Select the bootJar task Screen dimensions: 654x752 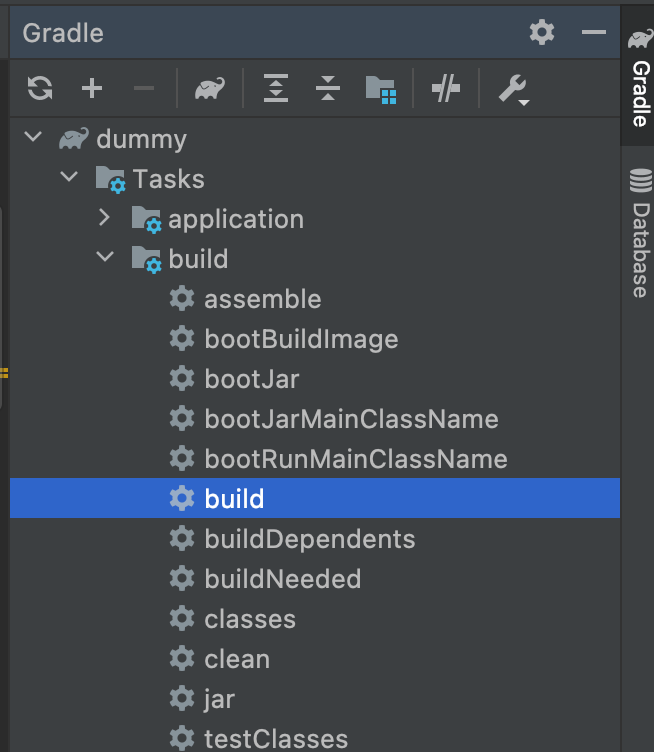[x=315, y=379]
